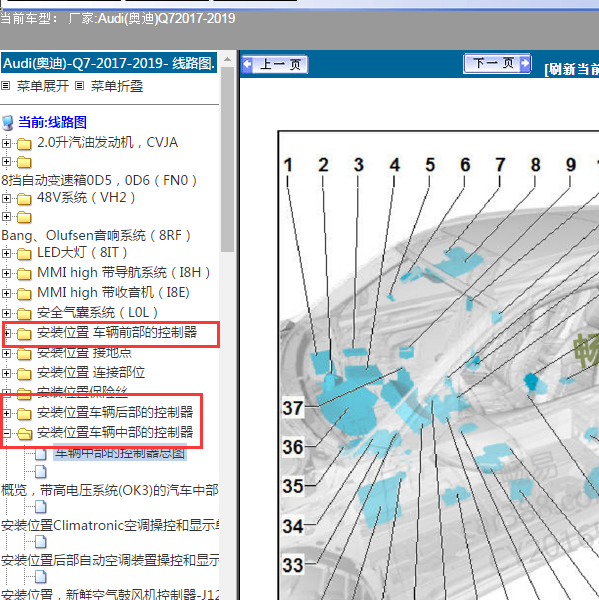Viewport: 599px width, 600px height.
Task: Select 安装位置 接地点 label
Action: 84,352
